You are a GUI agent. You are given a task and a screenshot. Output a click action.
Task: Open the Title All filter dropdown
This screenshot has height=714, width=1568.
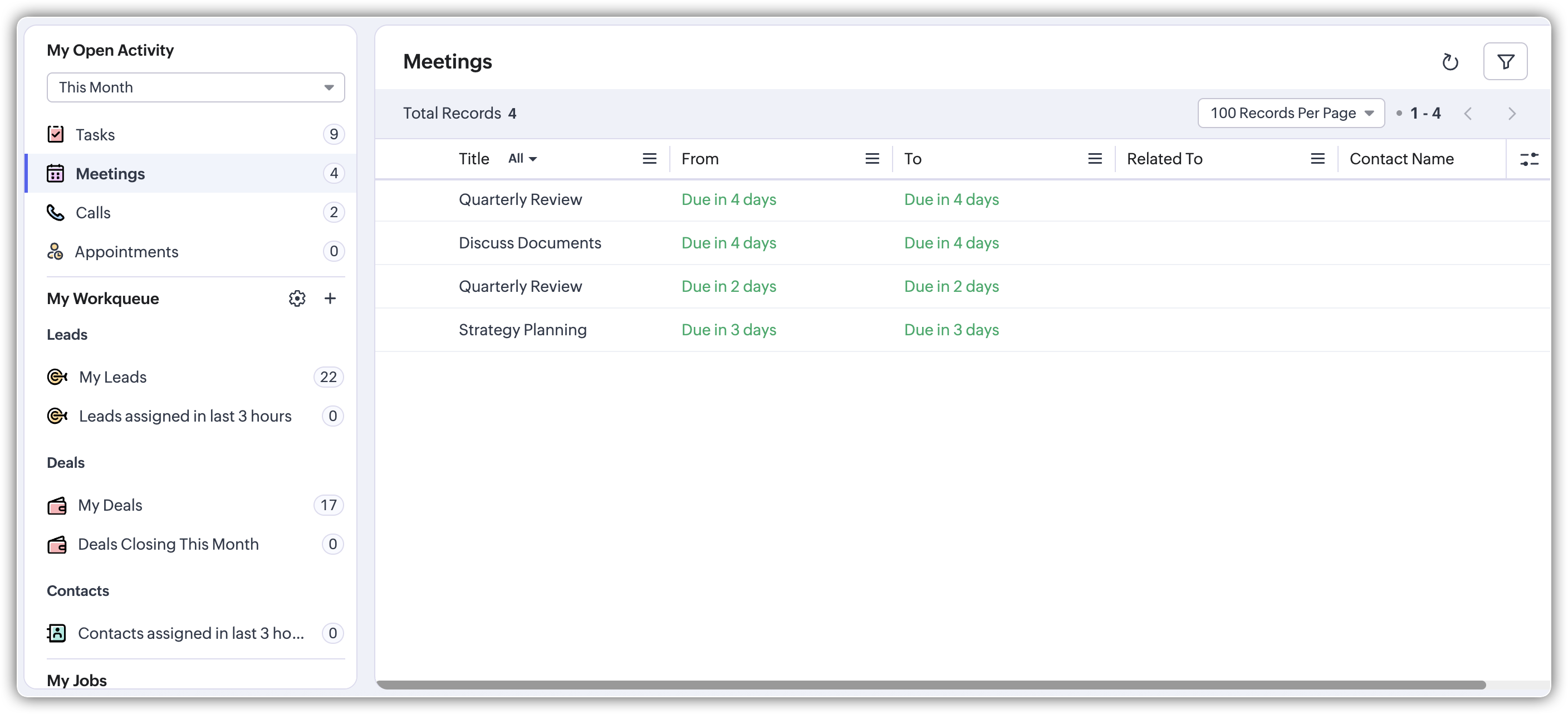tap(522, 159)
